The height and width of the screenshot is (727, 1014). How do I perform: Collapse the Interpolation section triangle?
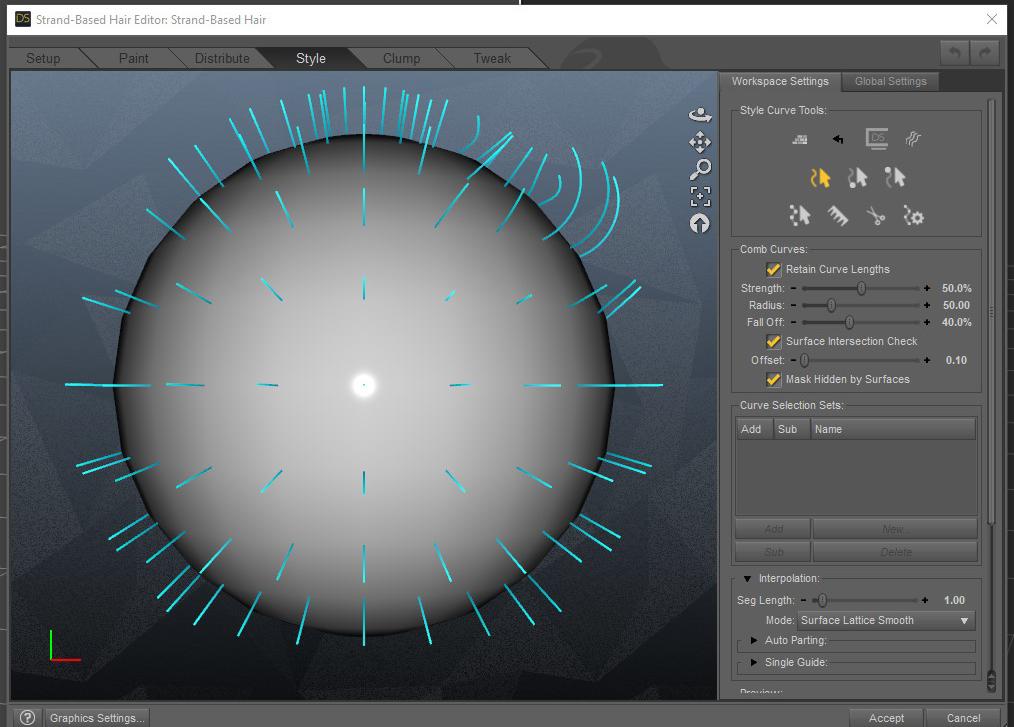(748, 578)
